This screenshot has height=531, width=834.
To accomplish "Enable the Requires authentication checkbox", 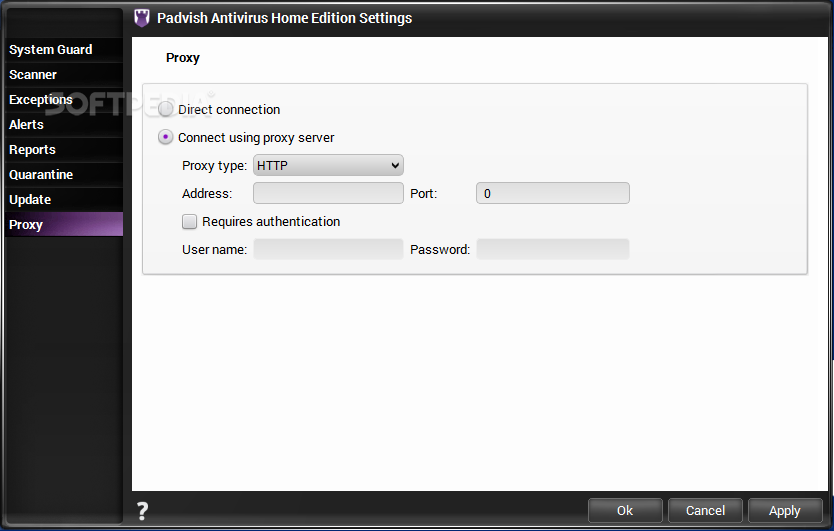I will tap(189, 221).
